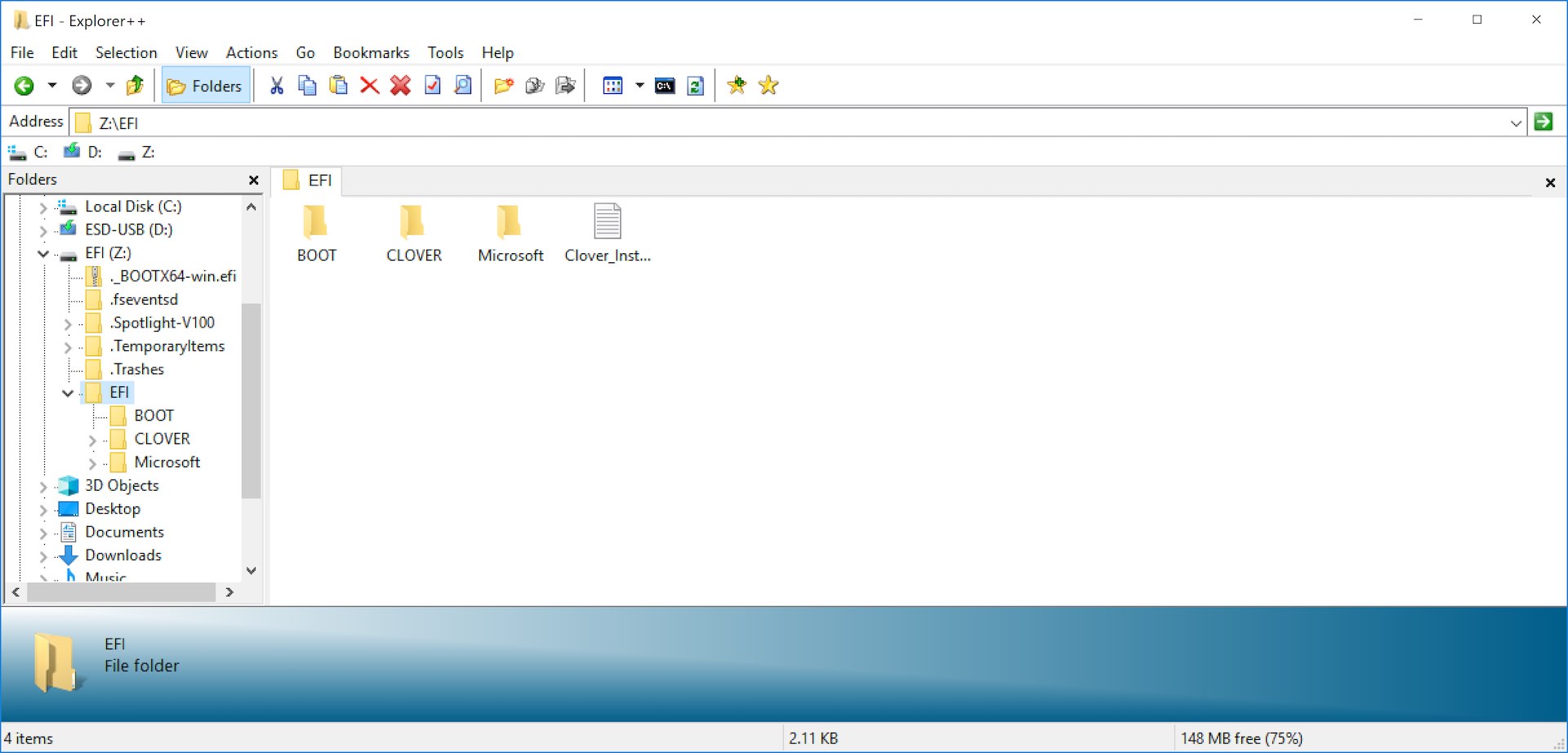Click the permanent delete bold red X

pyautogui.click(x=400, y=86)
